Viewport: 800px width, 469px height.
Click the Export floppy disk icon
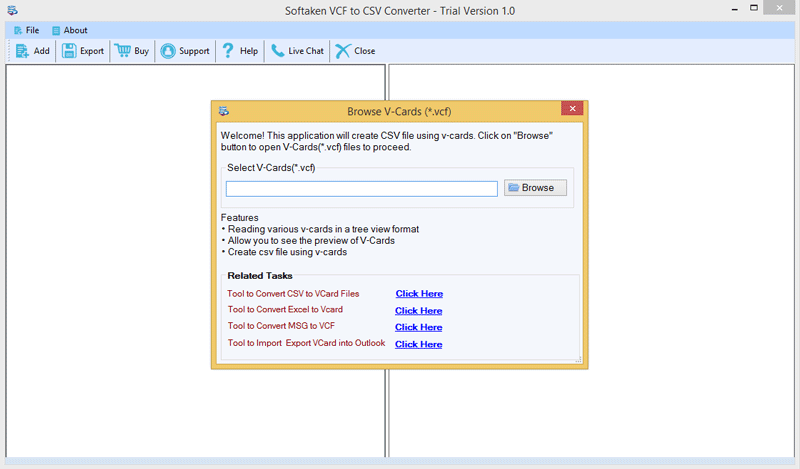(69, 51)
